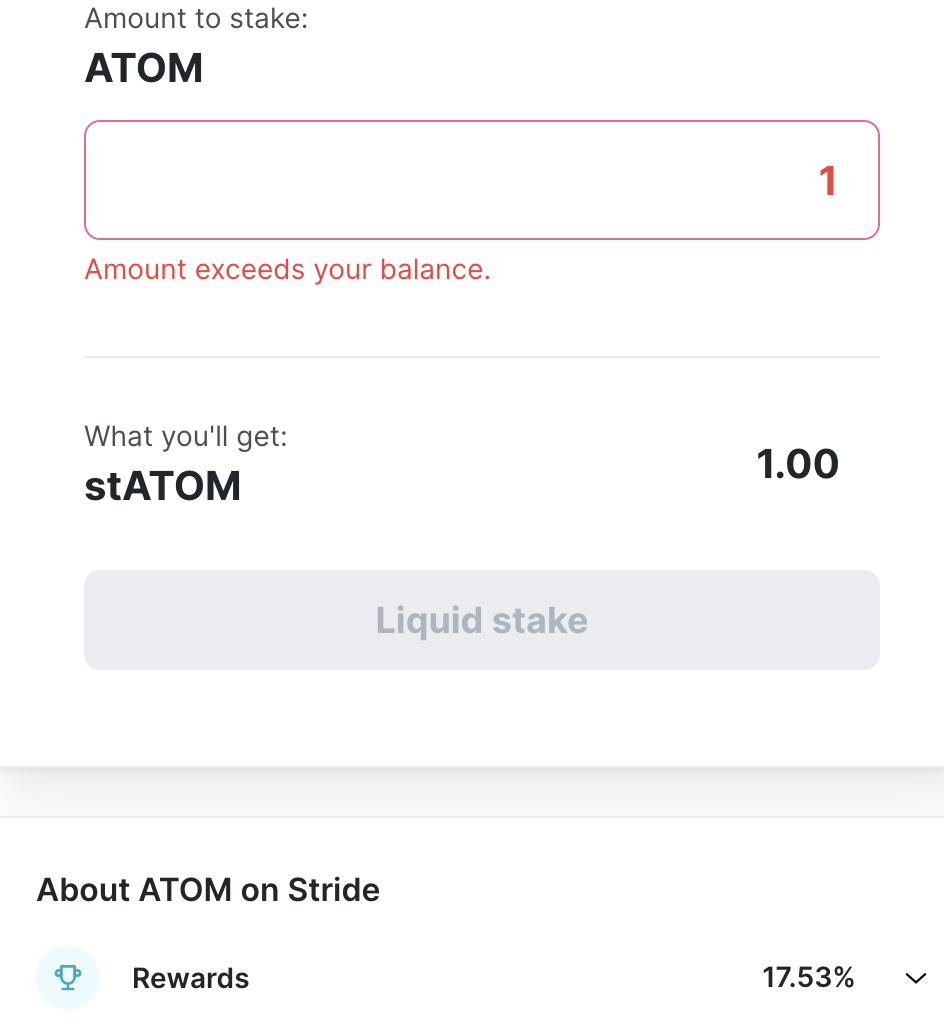Focus the ATOM amount input field

click(x=482, y=180)
